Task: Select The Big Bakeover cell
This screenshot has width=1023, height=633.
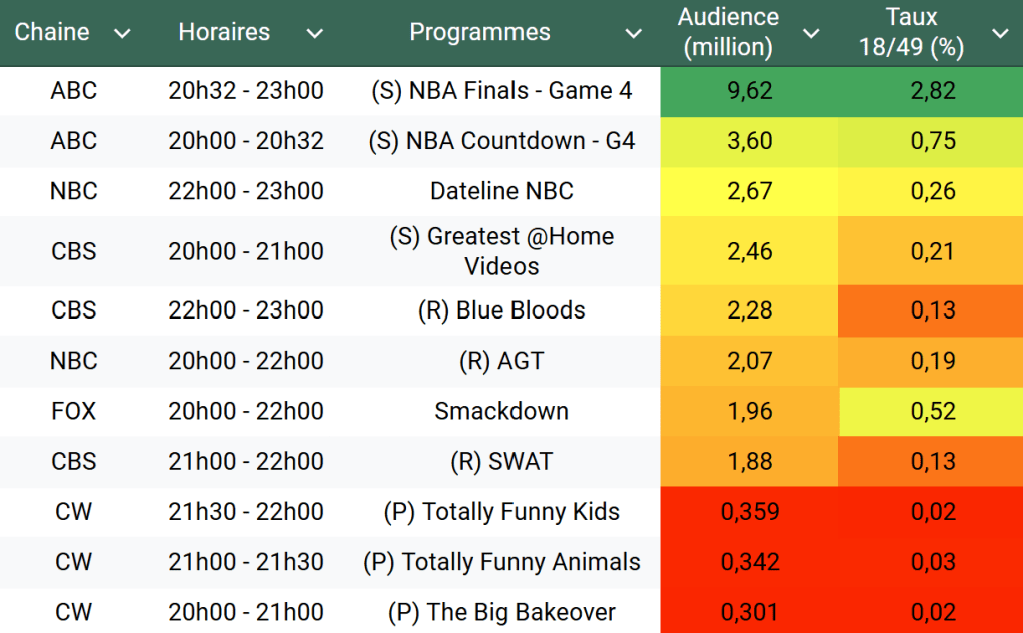Action: click(501, 612)
